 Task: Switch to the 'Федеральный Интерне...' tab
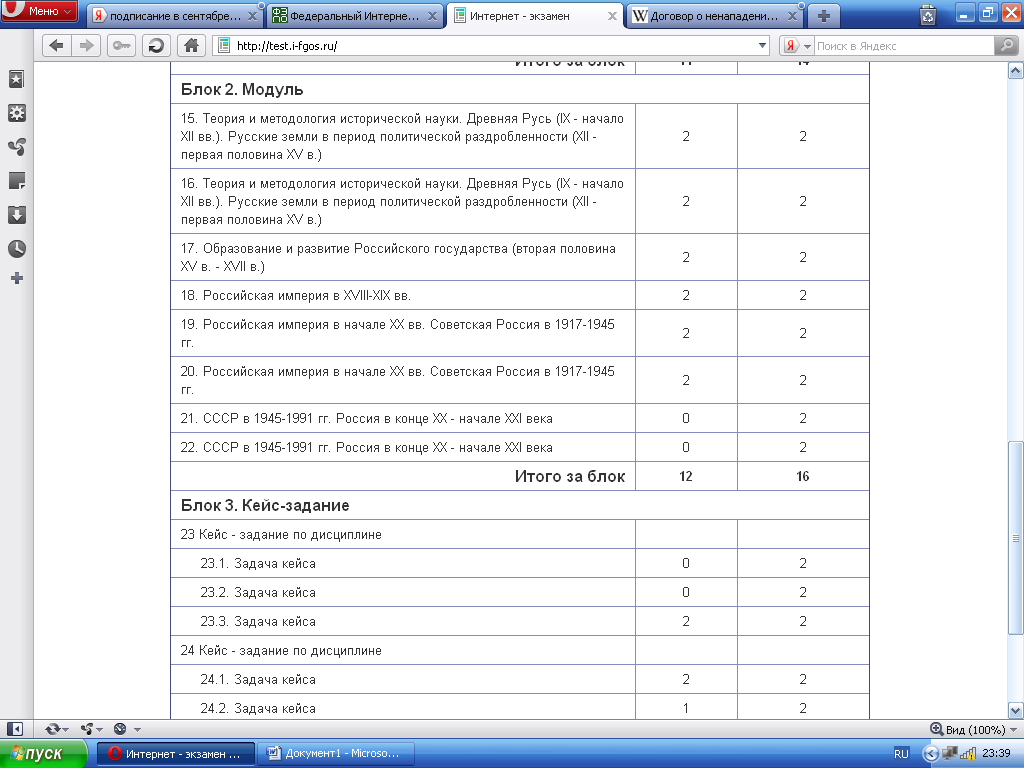[x=355, y=16]
